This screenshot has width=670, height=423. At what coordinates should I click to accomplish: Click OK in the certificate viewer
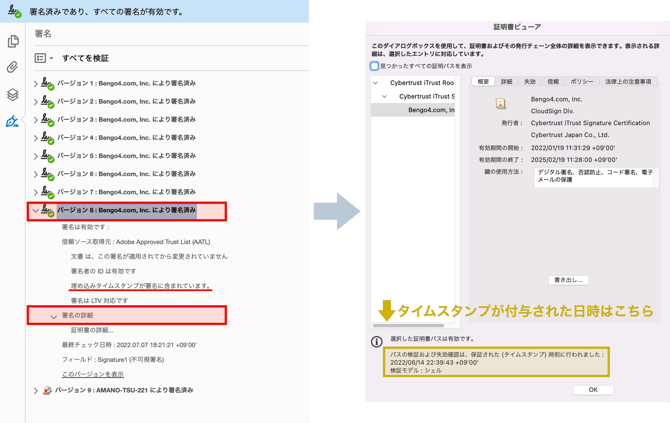593,390
